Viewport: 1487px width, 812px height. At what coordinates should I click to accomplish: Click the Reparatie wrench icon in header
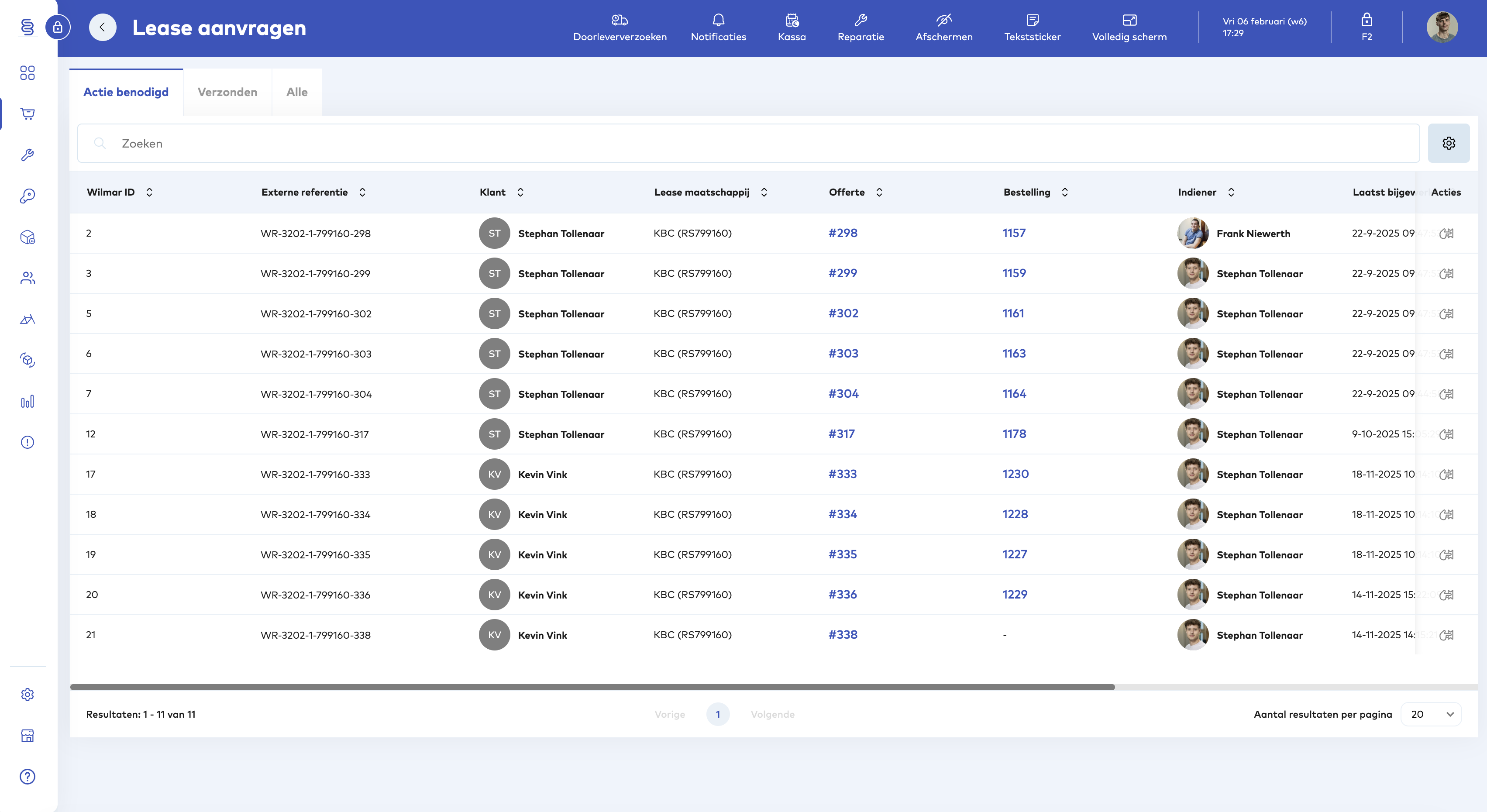tap(860, 21)
